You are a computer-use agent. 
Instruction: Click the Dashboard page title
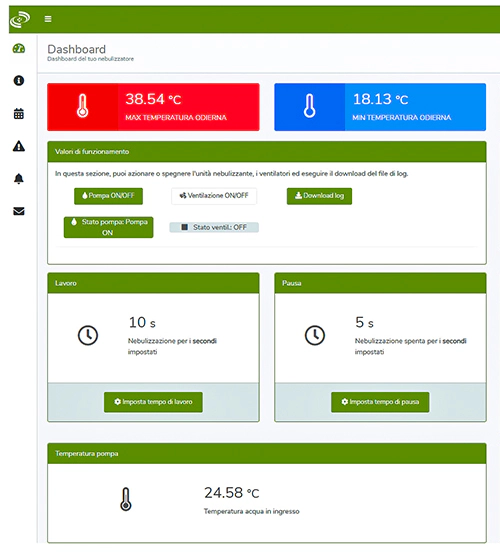[76, 49]
